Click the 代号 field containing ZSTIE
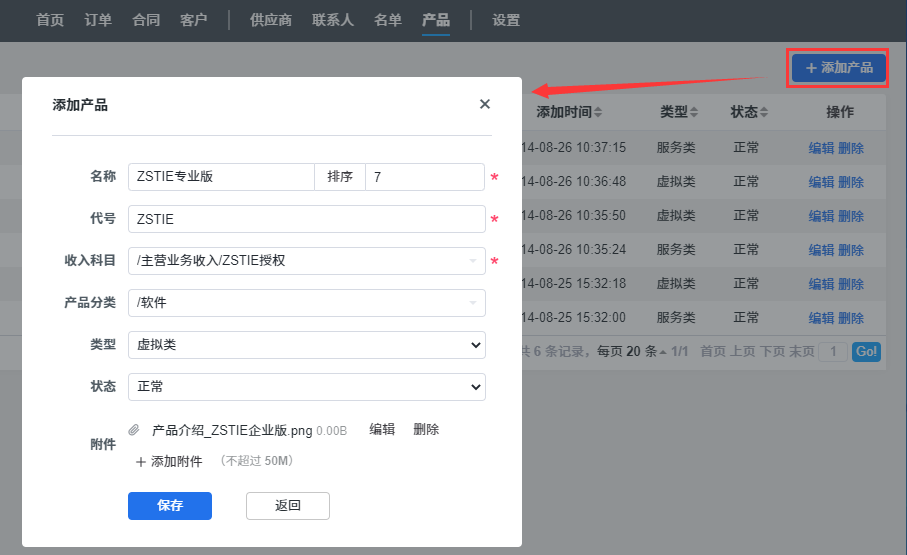Image resolution: width=907 pixels, height=555 pixels. pos(307,219)
